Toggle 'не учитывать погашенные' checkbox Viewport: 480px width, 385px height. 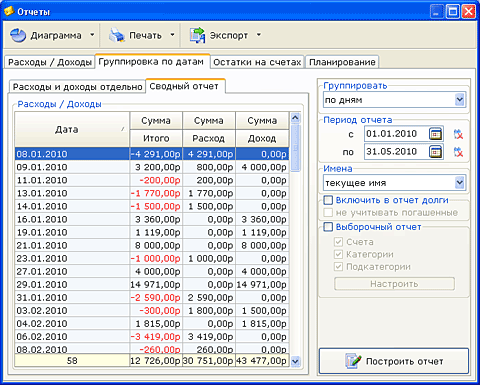pyautogui.click(x=328, y=212)
